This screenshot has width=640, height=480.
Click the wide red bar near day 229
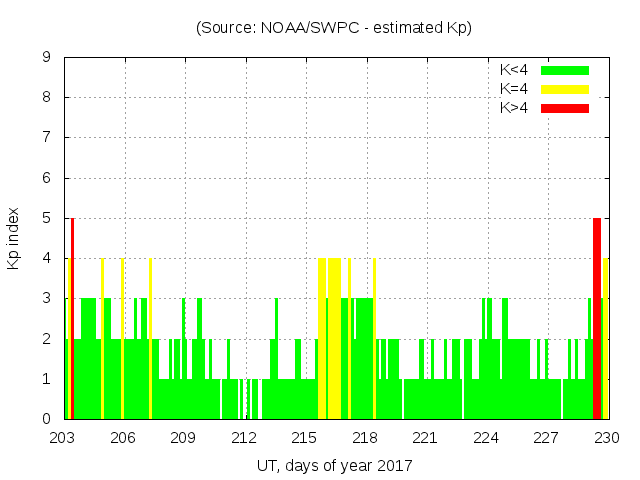597,320
